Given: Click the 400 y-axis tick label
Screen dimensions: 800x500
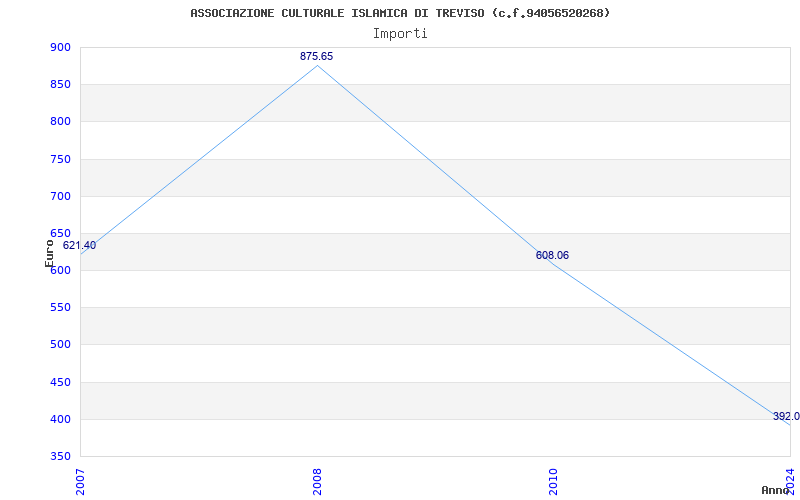Looking at the screenshot, I should pos(60,419).
